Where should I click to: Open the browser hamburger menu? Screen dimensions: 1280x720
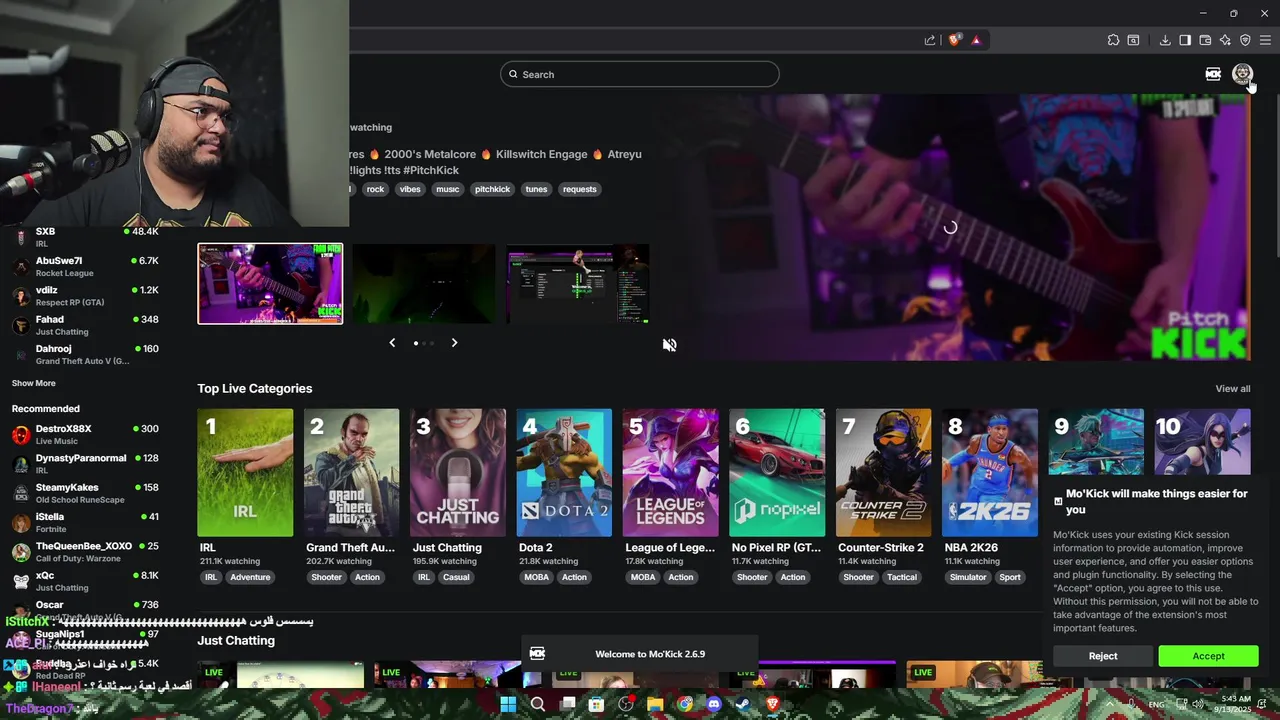[x=1265, y=40]
